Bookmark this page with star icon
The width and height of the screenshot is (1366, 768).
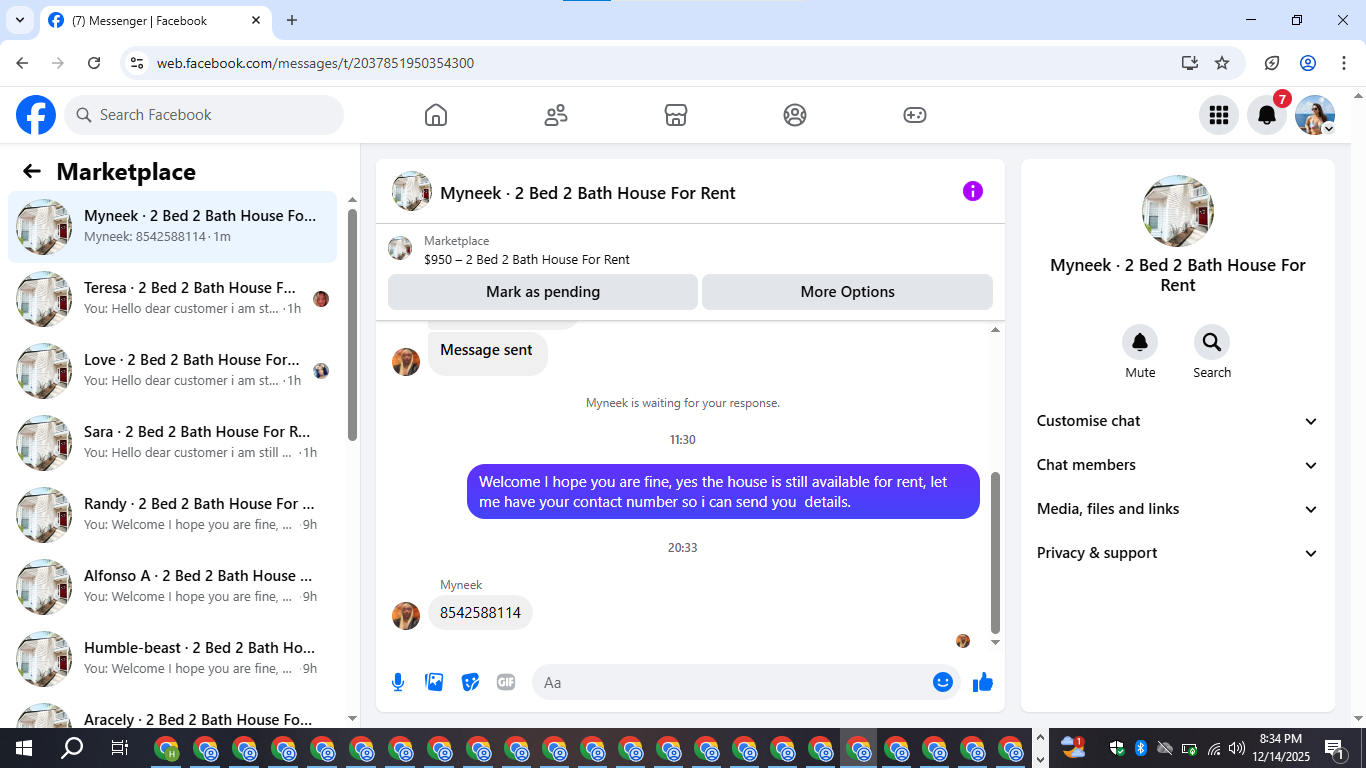(x=1222, y=63)
